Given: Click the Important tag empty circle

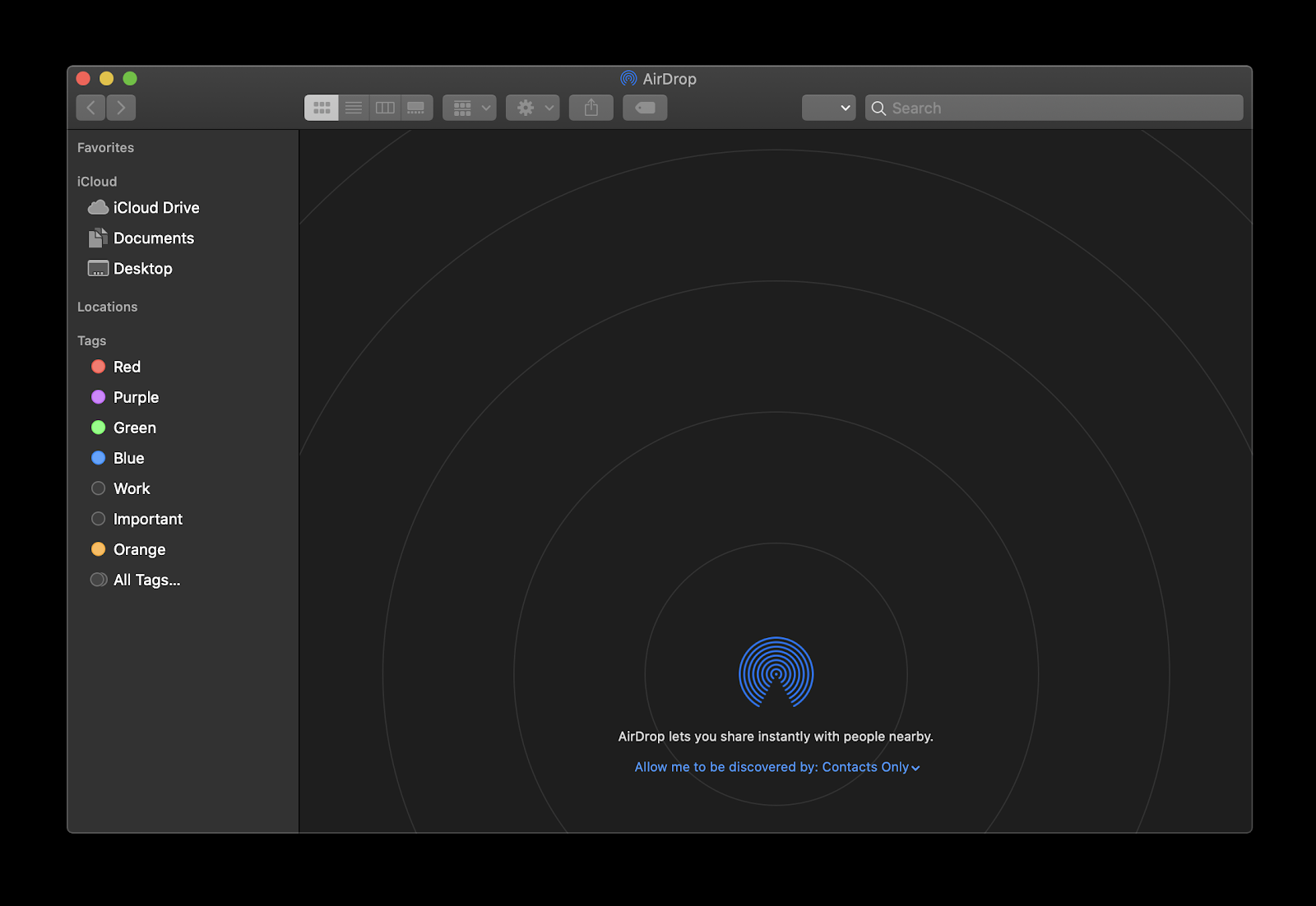Looking at the screenshot, I should 98,519.
